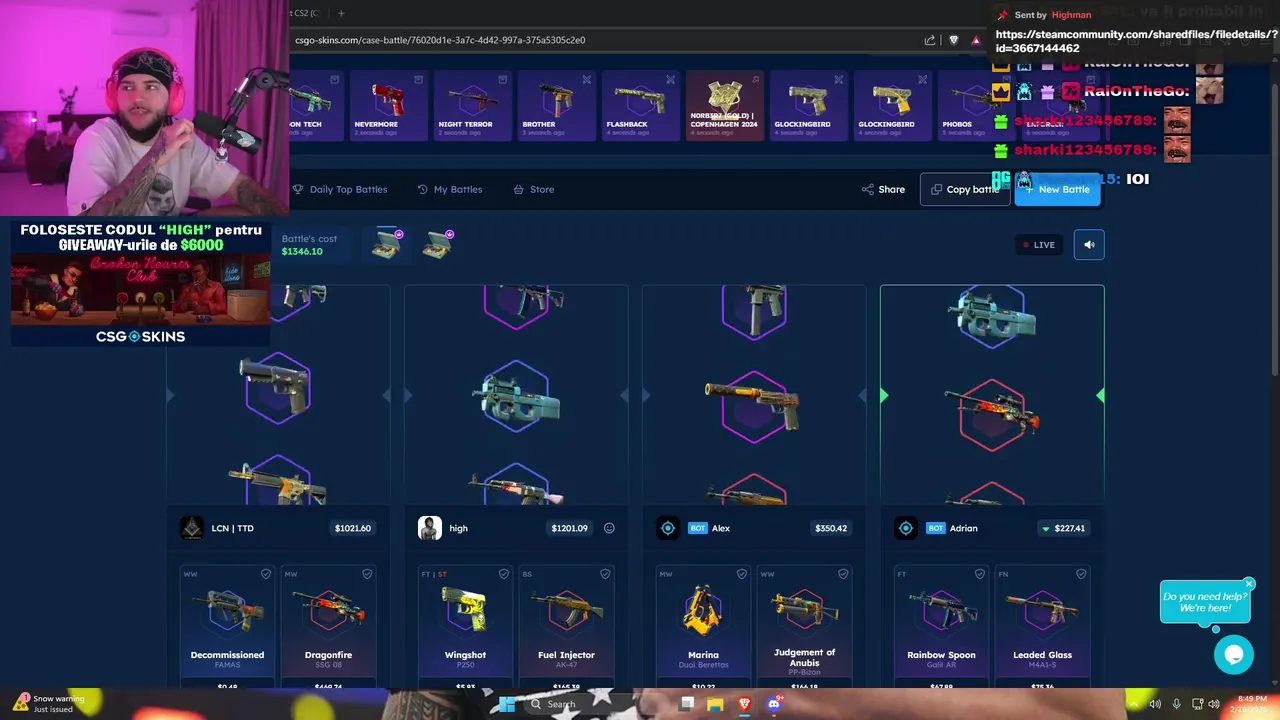This screenshot has width=1280, height=720.
Task: Open Discord from the taskbar
Action: [x=773, y=705]
